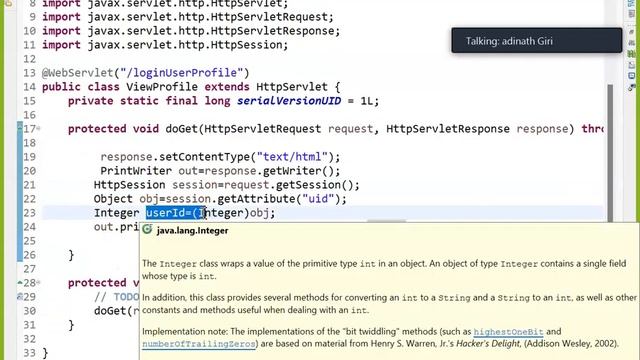Click the Hacker's Delight italic text in popup

pos(488,344)
